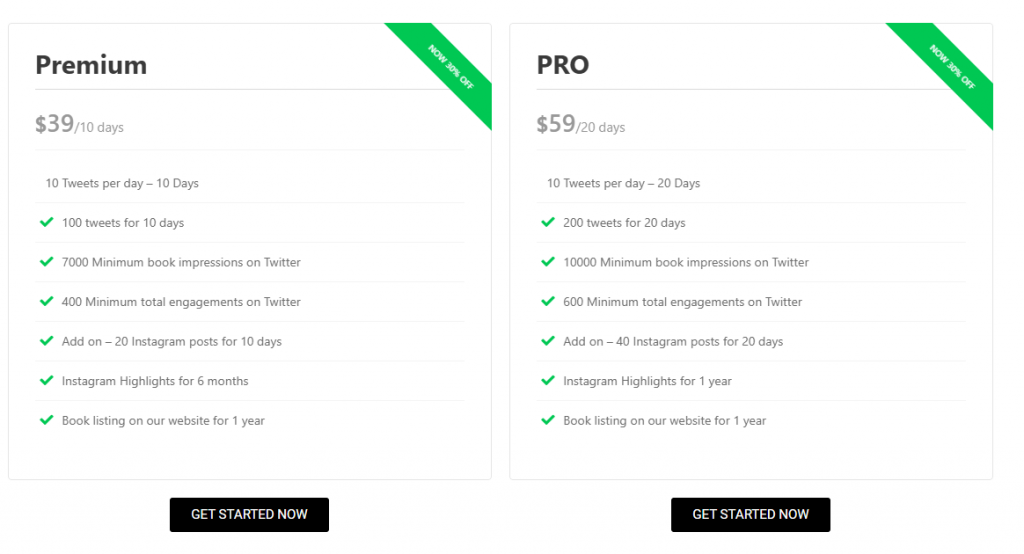Click checkmark beside 100 tweets for 10 days
The image size is (1024, 554).
tap(46, 222)
